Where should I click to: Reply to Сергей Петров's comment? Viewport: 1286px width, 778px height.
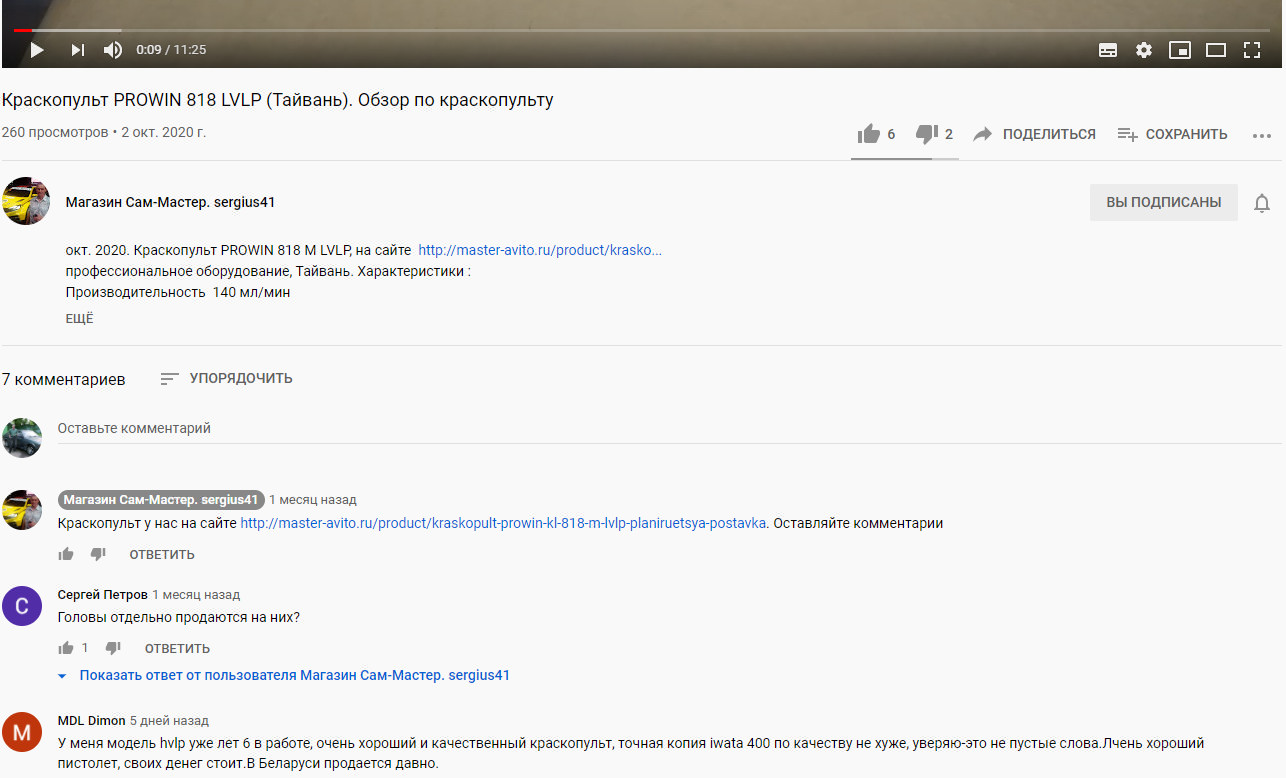click(177, 649)
